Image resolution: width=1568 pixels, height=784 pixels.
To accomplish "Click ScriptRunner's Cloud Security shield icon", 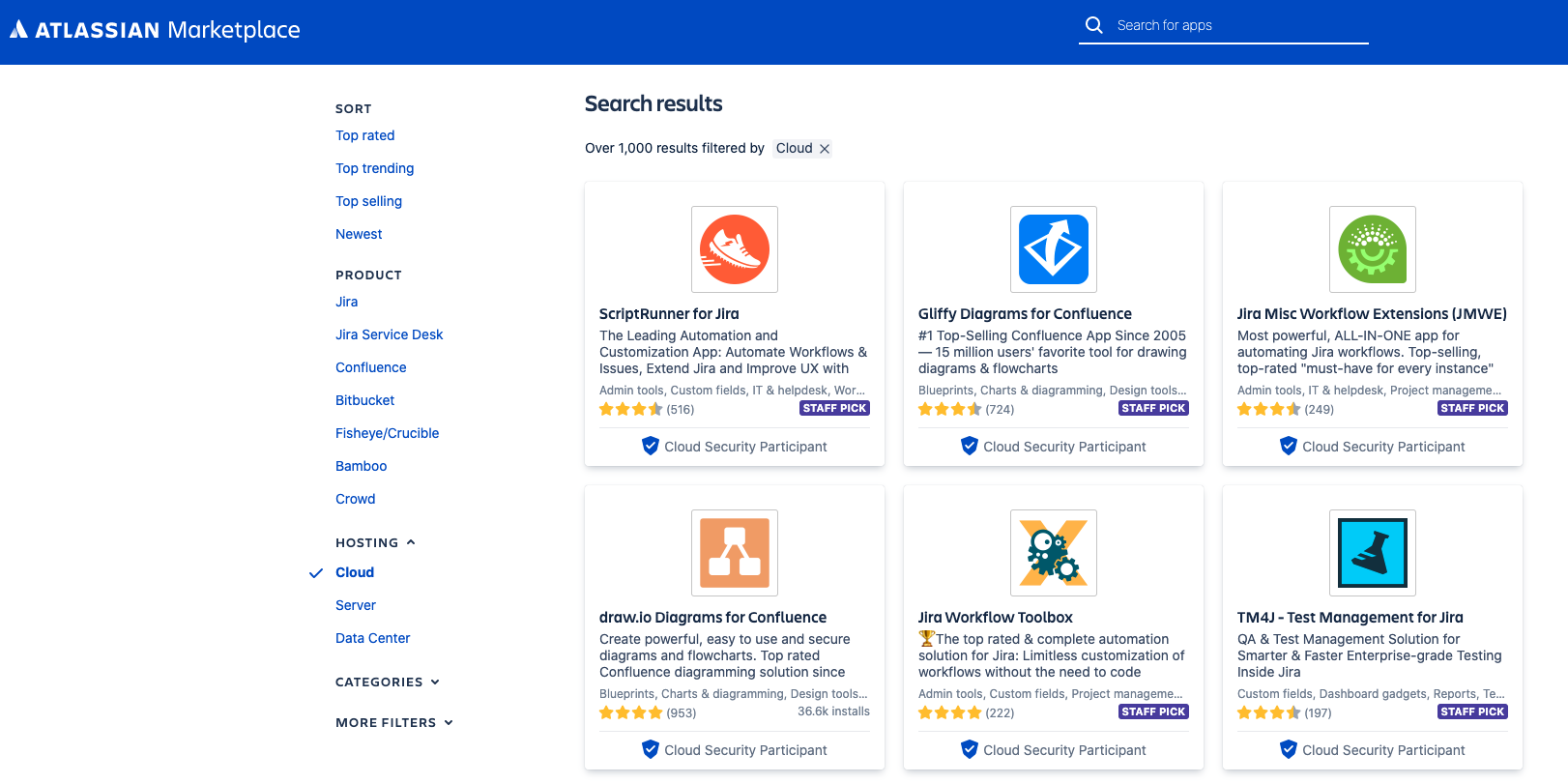I will click(651, 446).
